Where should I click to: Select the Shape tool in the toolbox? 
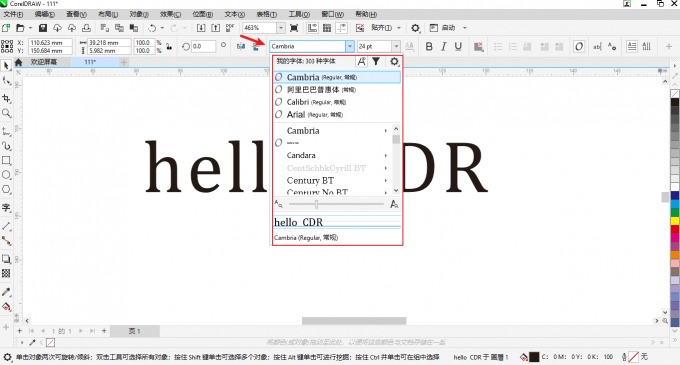click(6, 81)
